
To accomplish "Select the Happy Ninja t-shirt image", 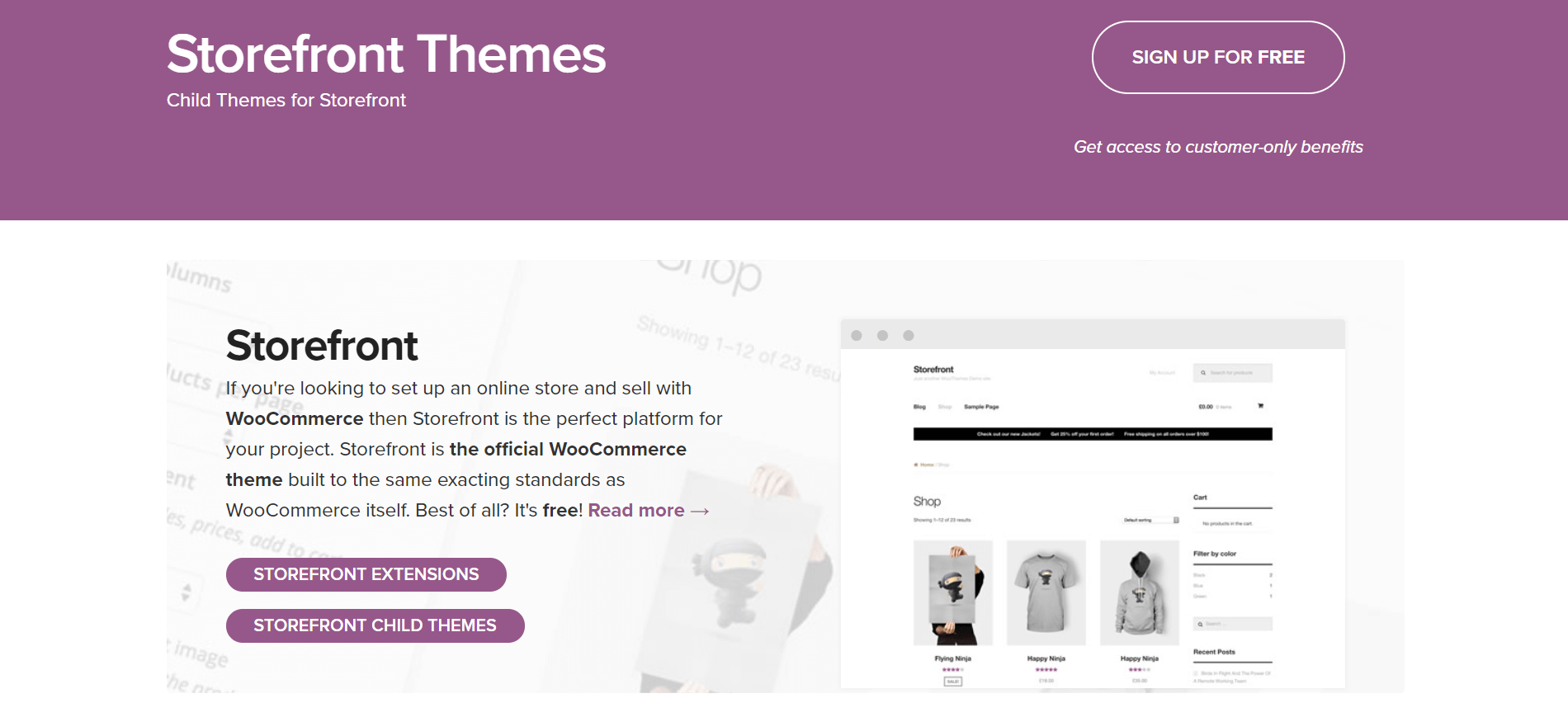I will point(1046,592).
